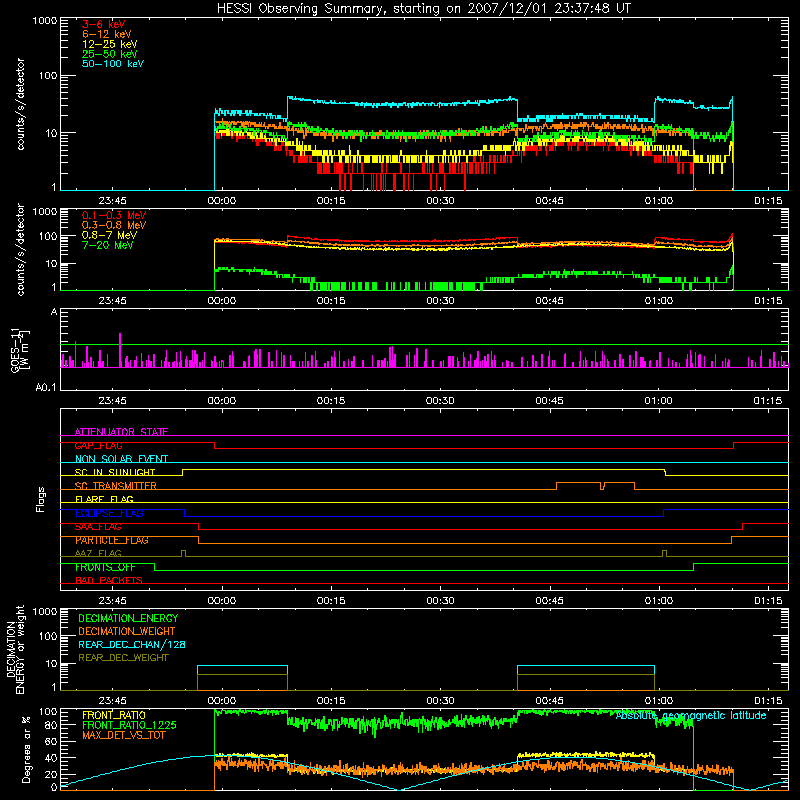This screenshot has width=800, height=800.
Task: Click the FRONT_RATIO legend entry
Action: [x=114, y=715]
